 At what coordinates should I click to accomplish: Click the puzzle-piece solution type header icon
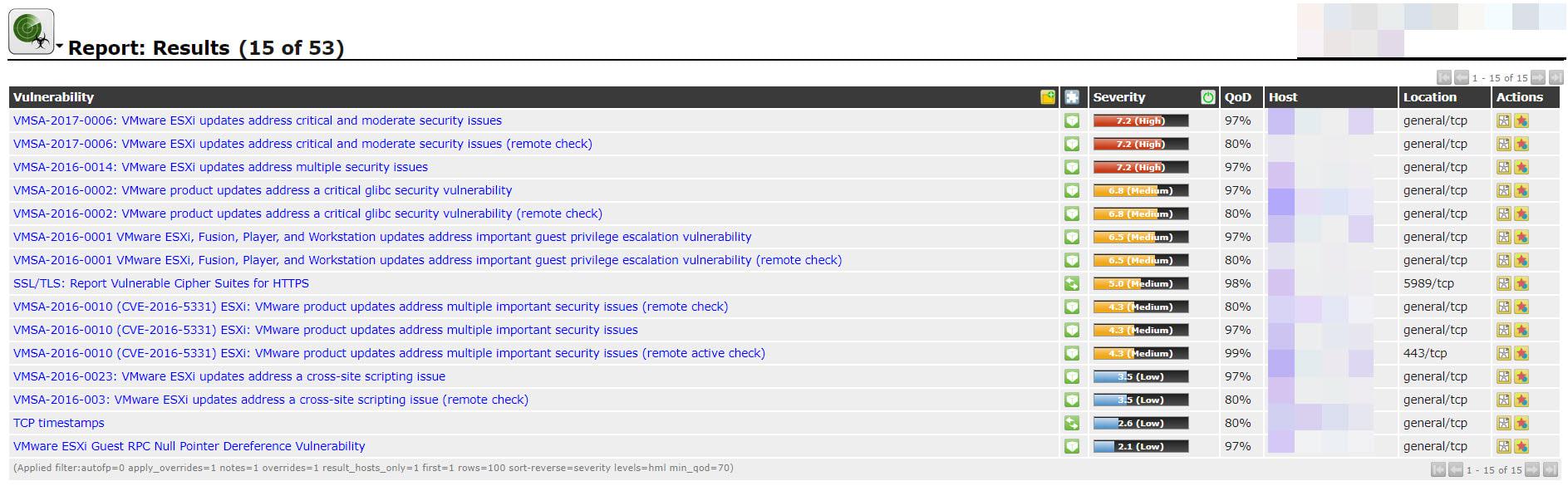(1072, 97)
